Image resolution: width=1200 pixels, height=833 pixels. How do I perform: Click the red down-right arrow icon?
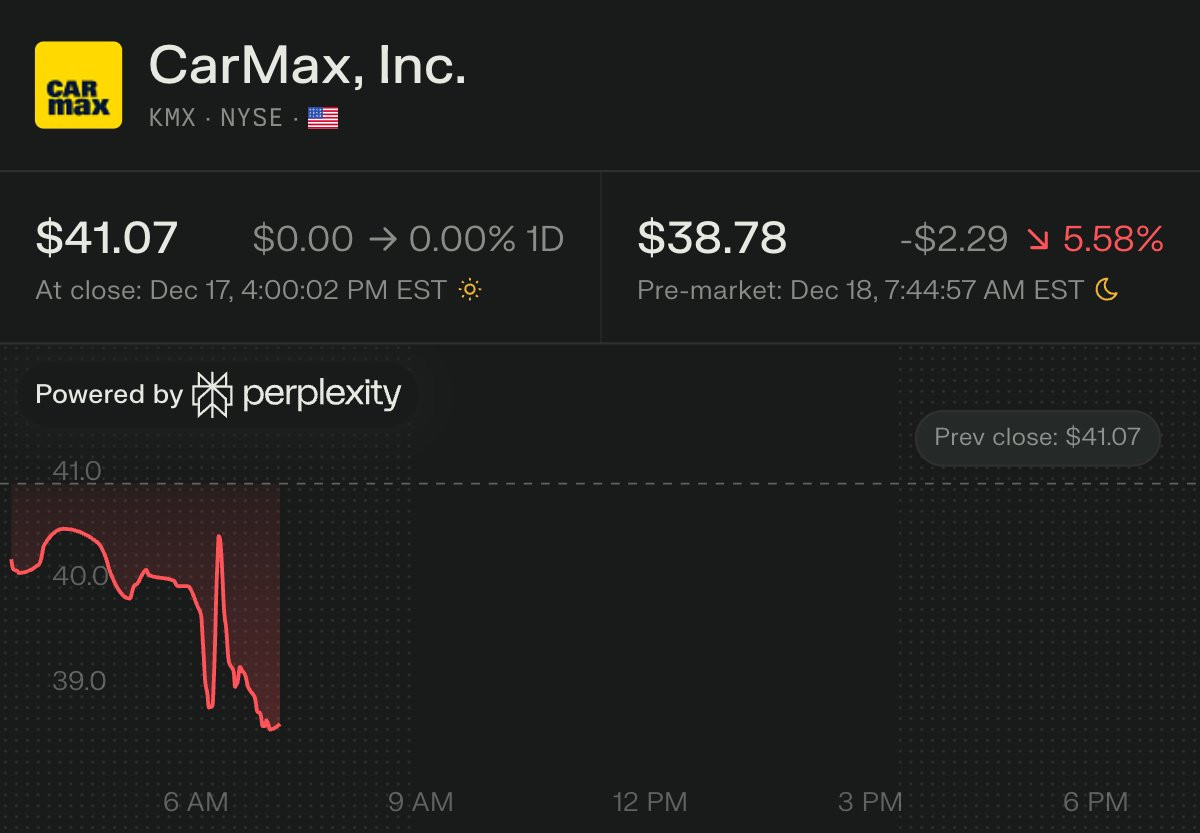pyautogui.click(x=1038, y=240)
